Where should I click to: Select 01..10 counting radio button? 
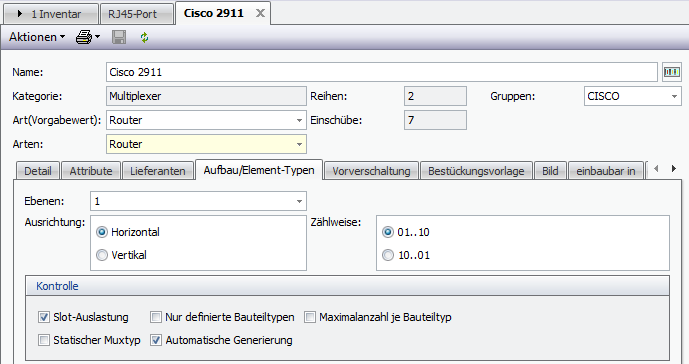click(x=388, y=232)
